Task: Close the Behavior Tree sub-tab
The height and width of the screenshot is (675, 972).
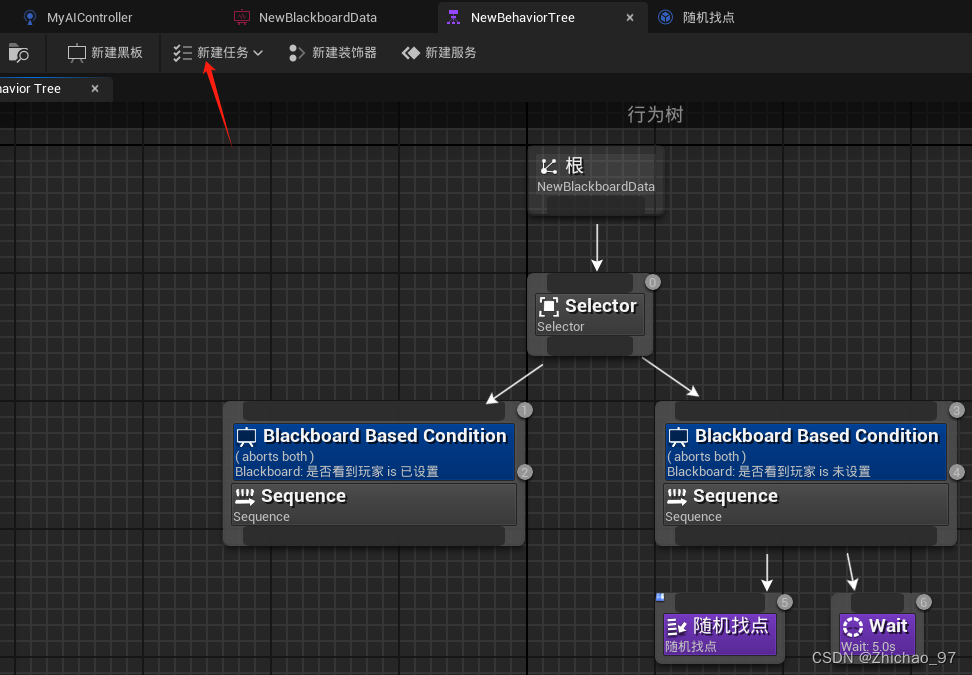Action: point(95,89)
